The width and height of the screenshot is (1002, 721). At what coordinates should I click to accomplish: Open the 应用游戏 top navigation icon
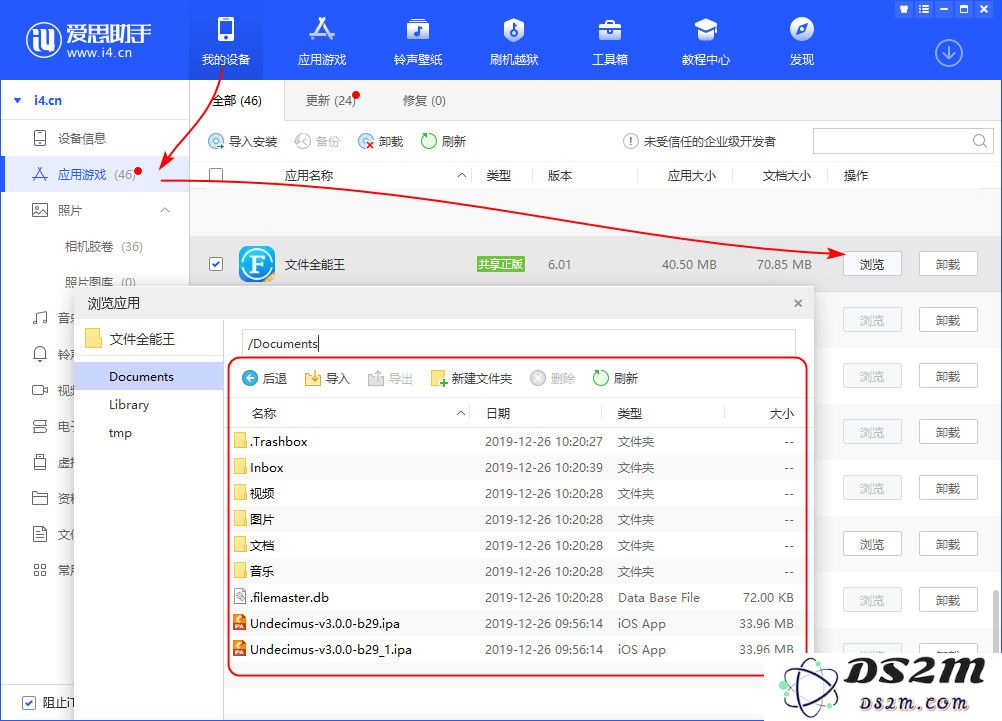point(321,41)
